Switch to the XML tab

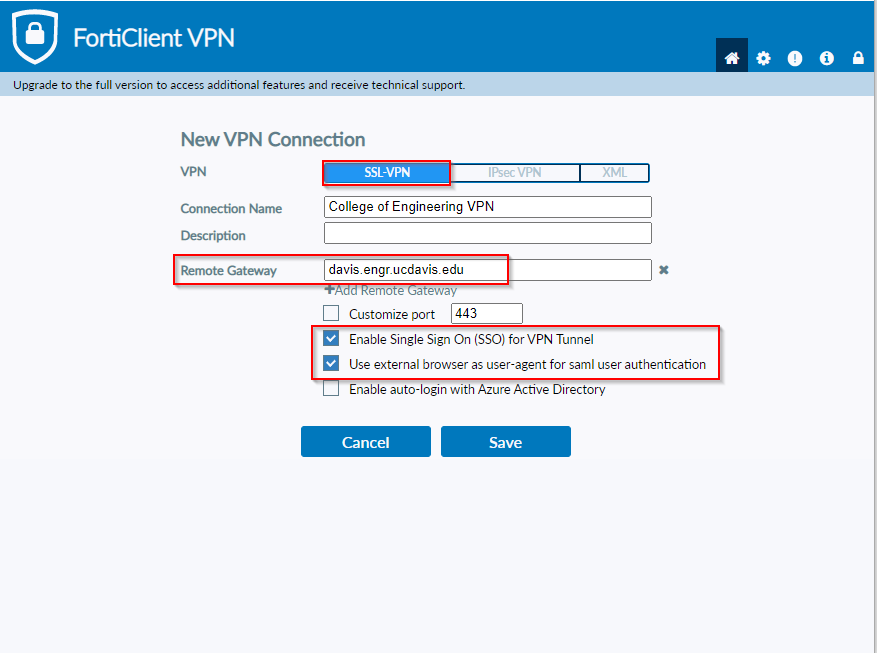click(614, 173)
